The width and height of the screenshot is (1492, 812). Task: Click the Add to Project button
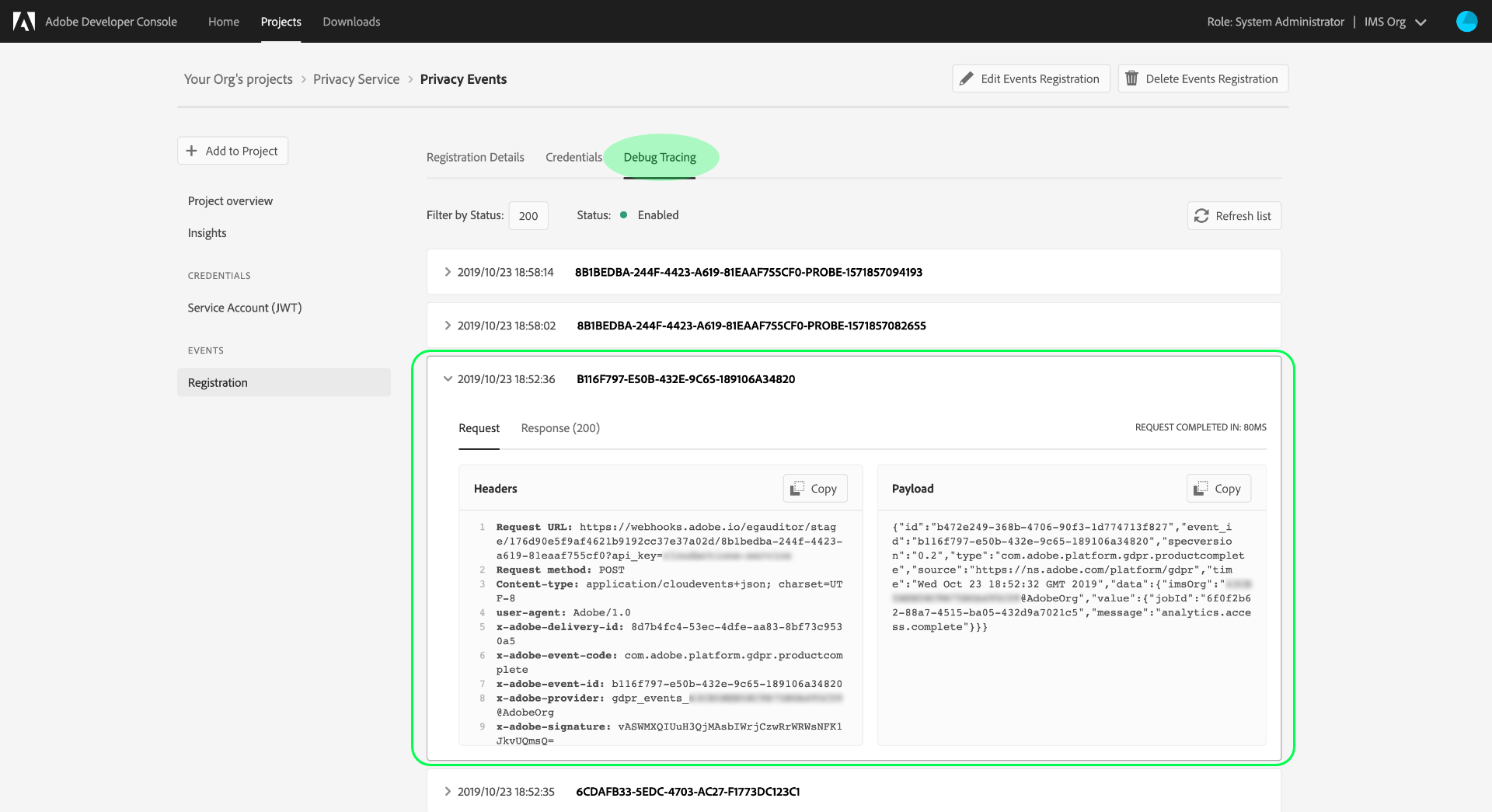233,151
